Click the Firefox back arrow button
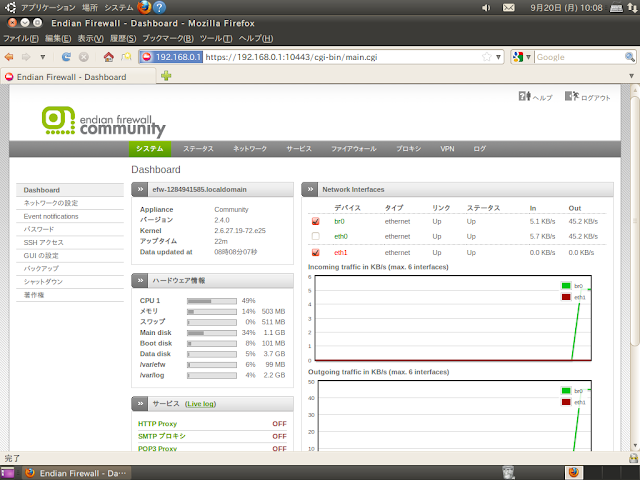640x480 pixels. 9,57
